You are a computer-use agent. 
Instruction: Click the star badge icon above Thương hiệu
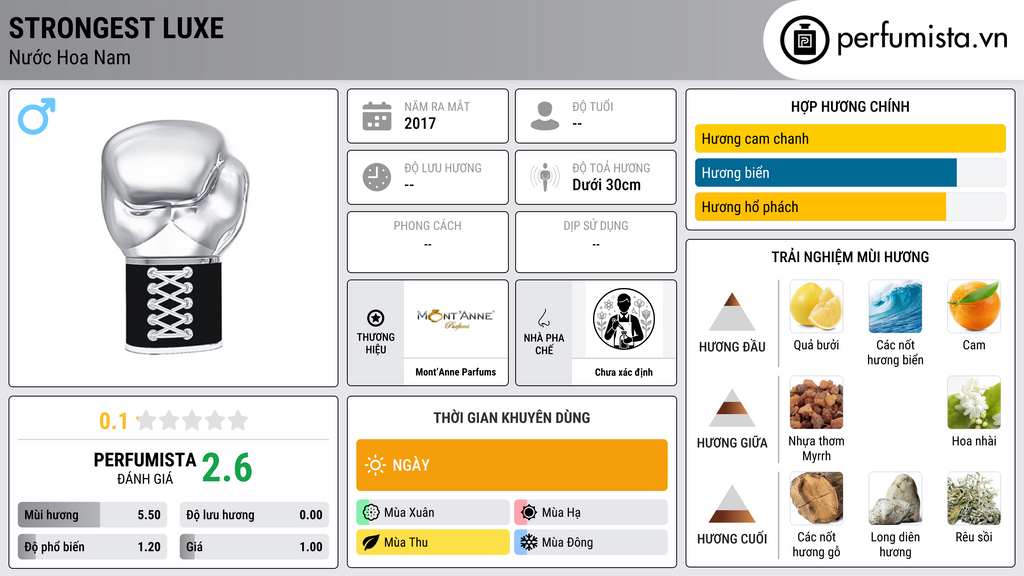point(376,318)
